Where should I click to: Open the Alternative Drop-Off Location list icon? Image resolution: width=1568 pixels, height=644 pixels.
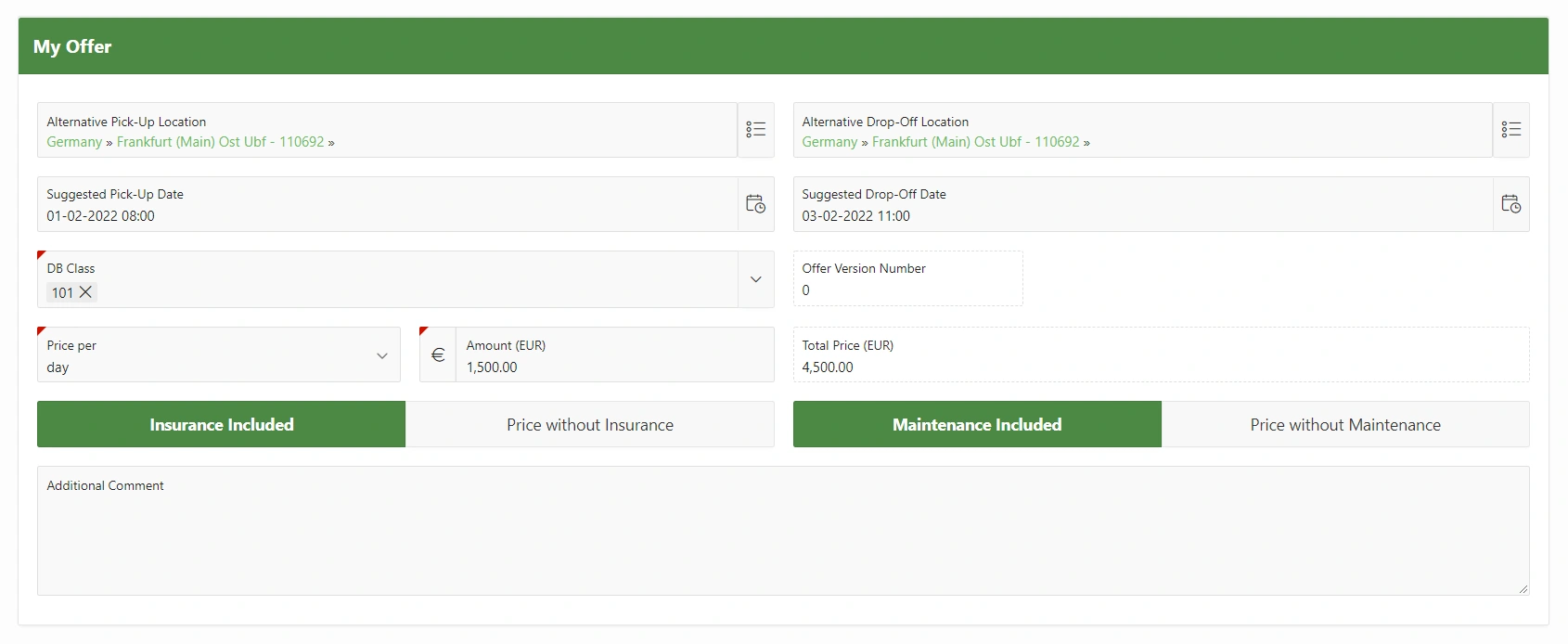[x=1510, y=130]
